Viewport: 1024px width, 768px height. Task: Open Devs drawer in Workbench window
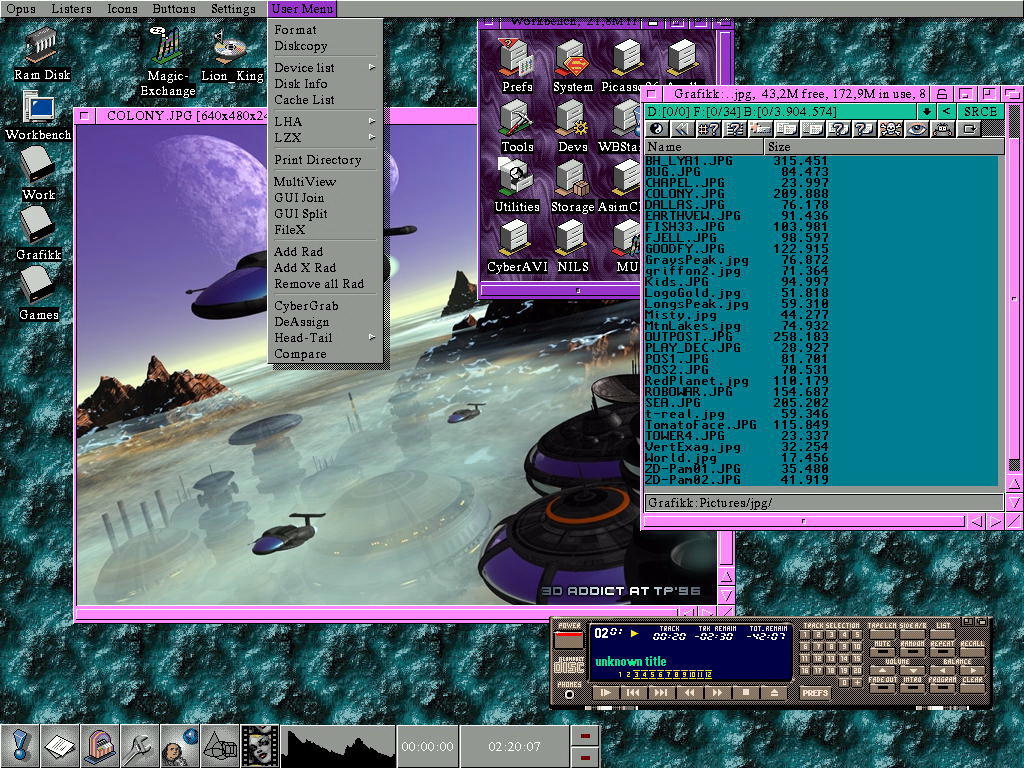click(x=573, y=126)
